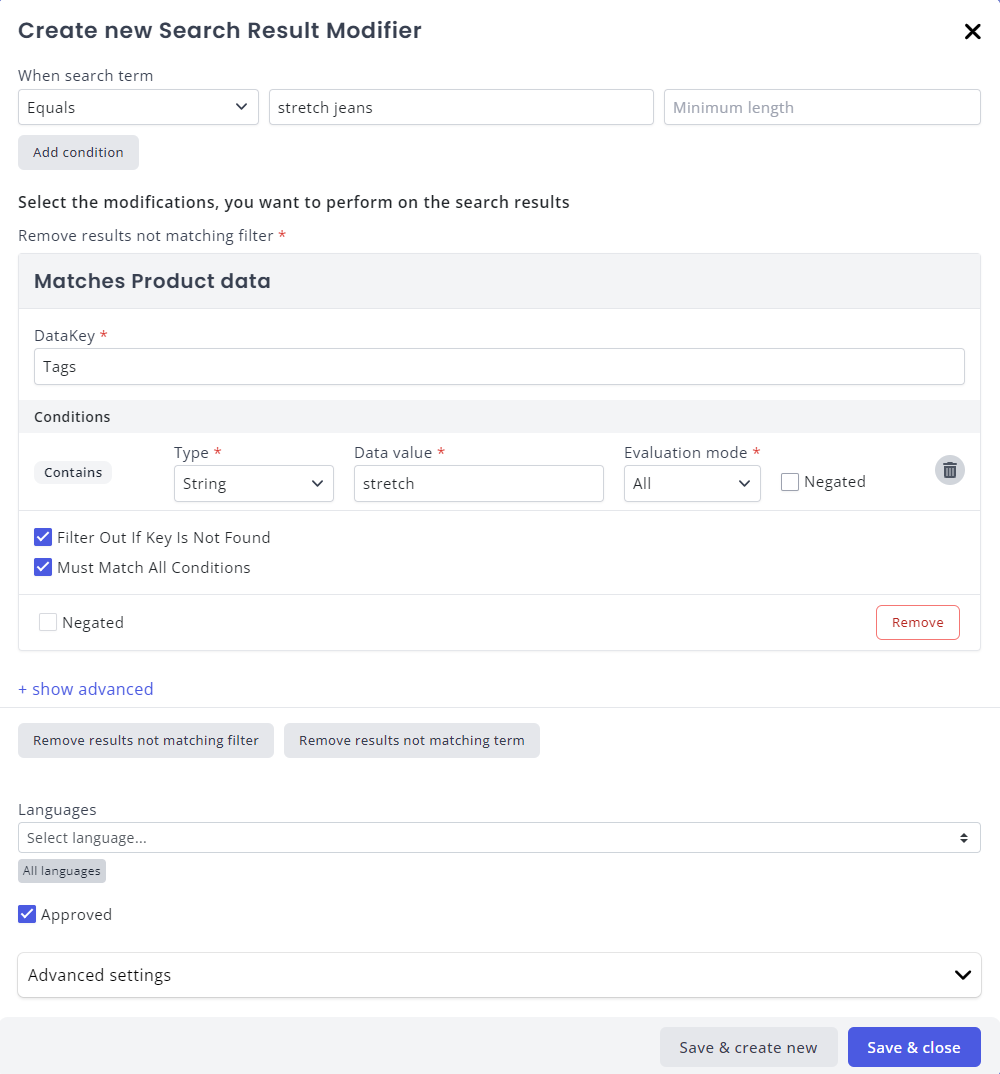
Task: Click Save & create new button
Action: (x=748, y=1047)
